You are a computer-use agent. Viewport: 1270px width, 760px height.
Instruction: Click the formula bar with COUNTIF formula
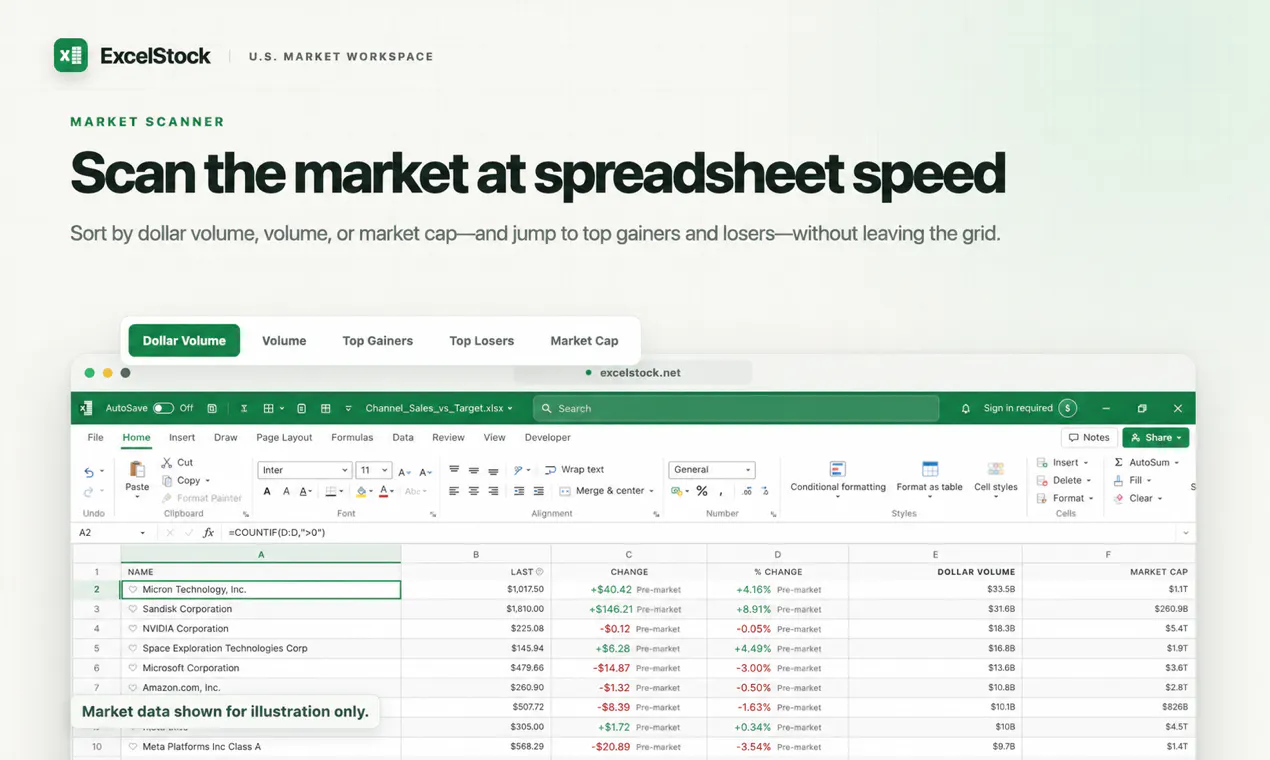coord(700,533)
